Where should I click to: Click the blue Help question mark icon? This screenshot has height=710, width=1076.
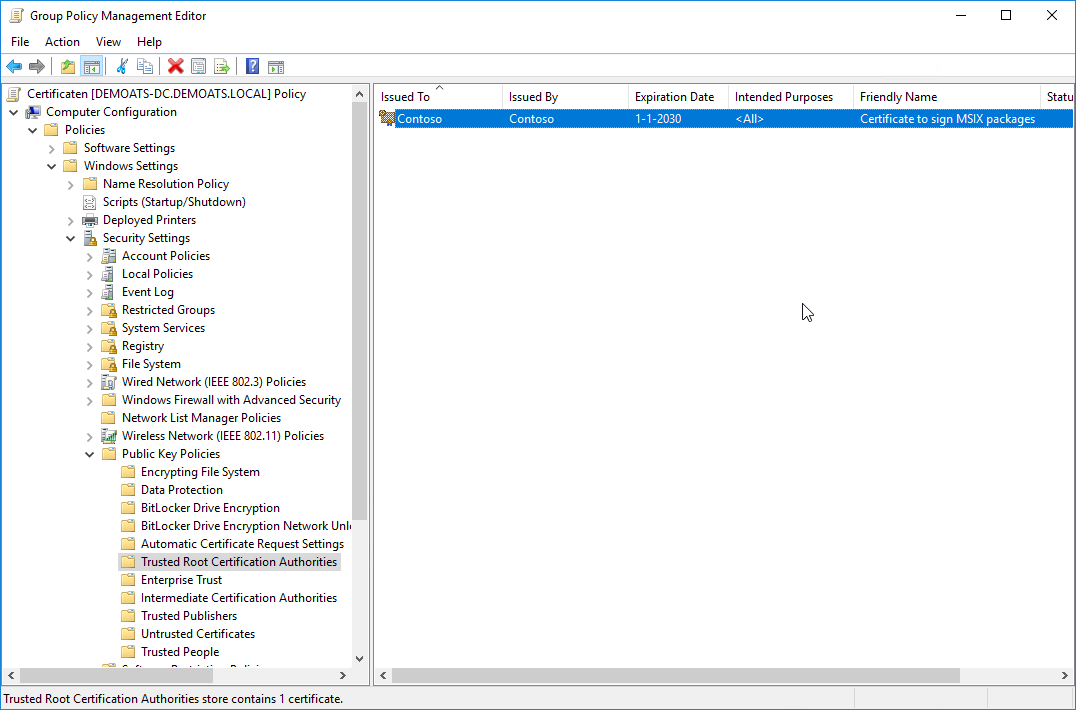click(x=253, y=67)
